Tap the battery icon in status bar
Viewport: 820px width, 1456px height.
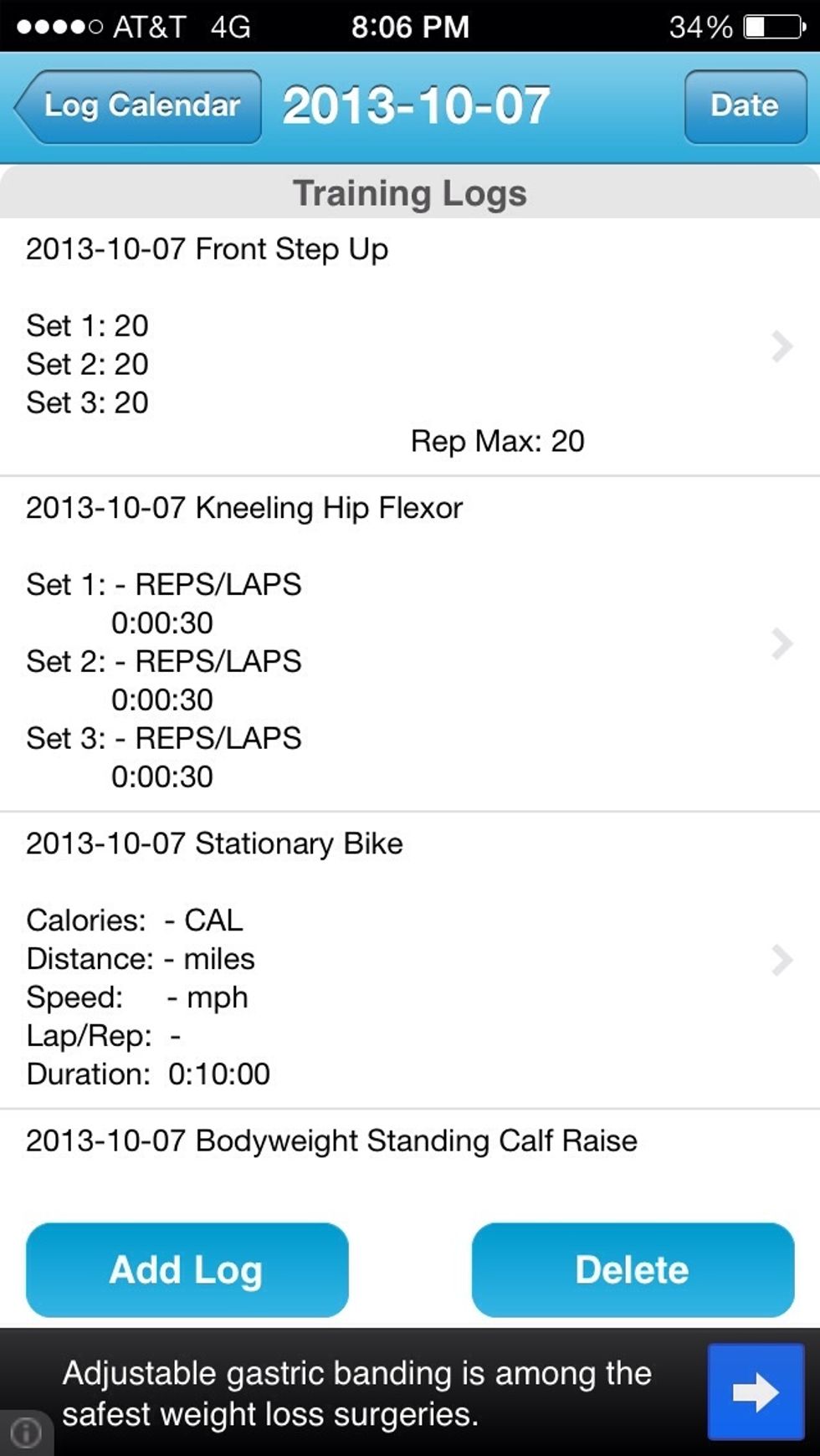pos(774,27)
